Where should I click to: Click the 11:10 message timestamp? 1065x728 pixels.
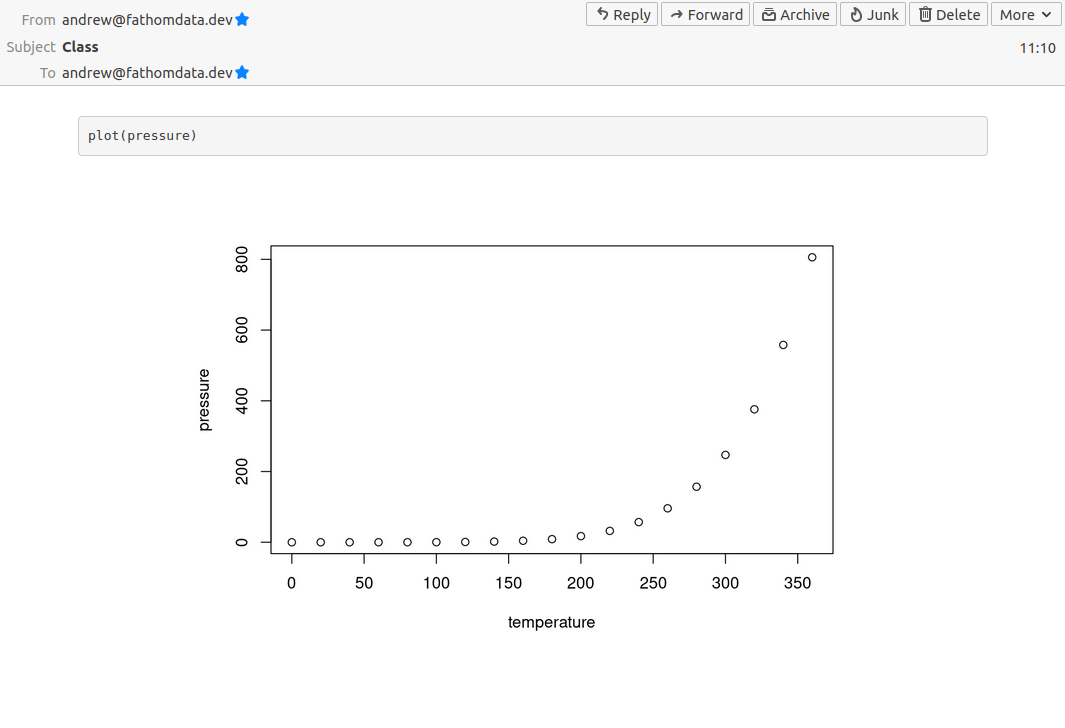click(1037, 47)
